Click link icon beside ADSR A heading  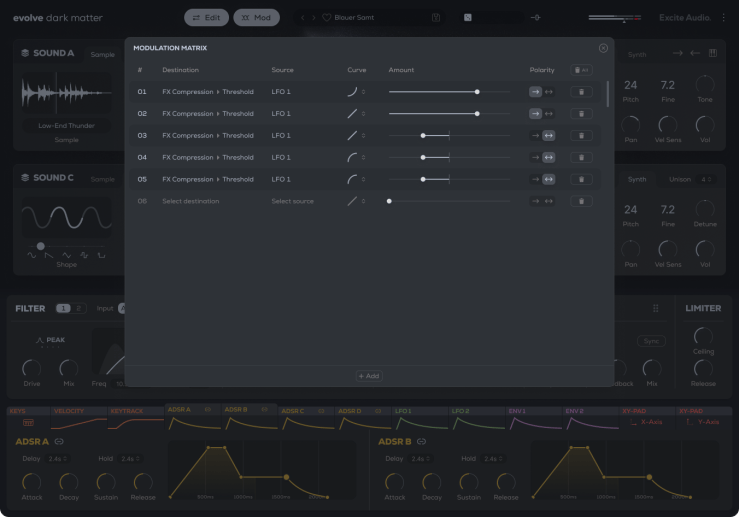(x=59, y=442)
